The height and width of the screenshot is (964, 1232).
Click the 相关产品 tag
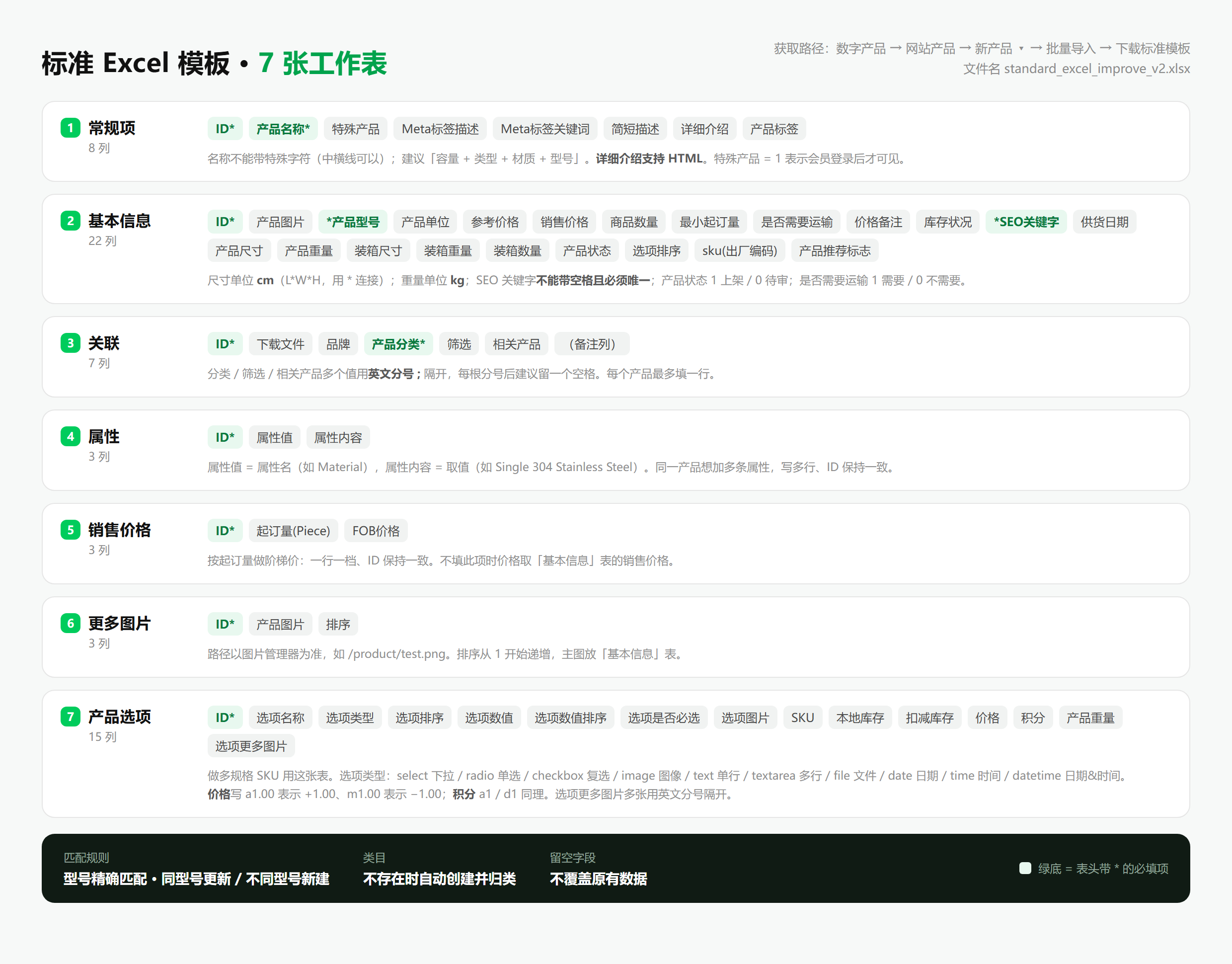coord(516,344)
